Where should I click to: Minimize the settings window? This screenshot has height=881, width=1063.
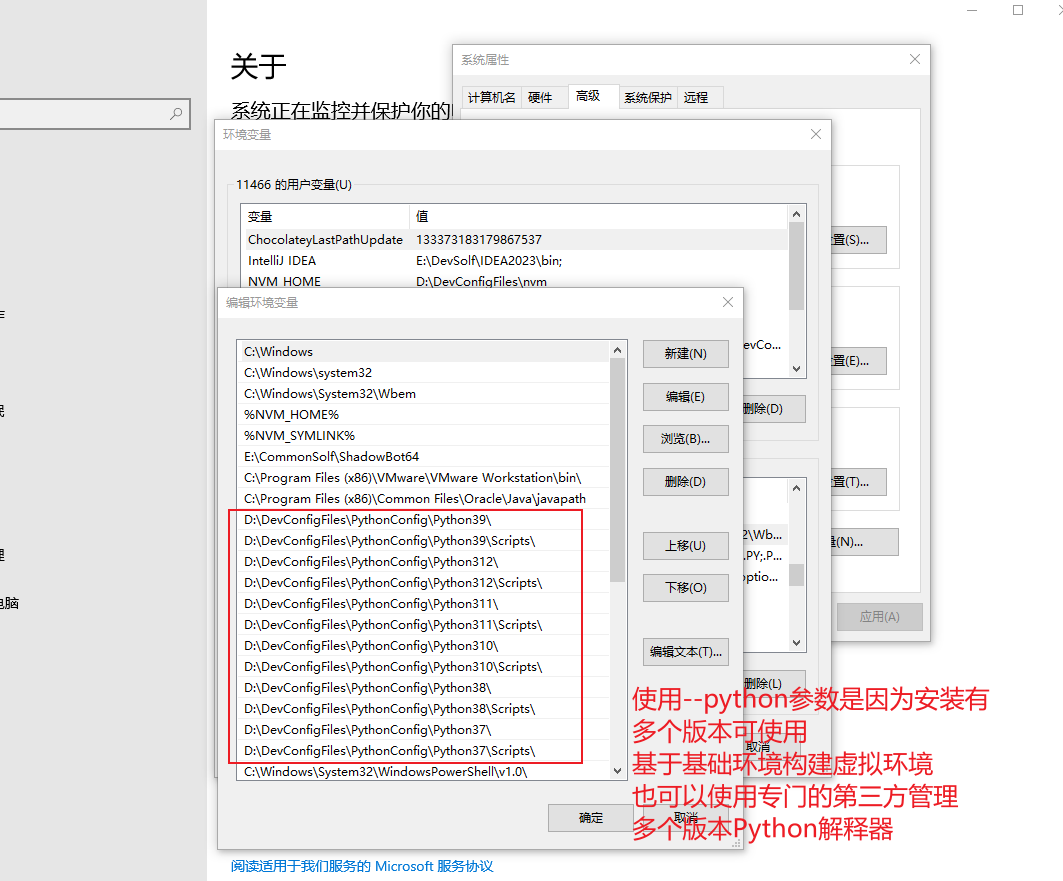(x=972, y=10)
